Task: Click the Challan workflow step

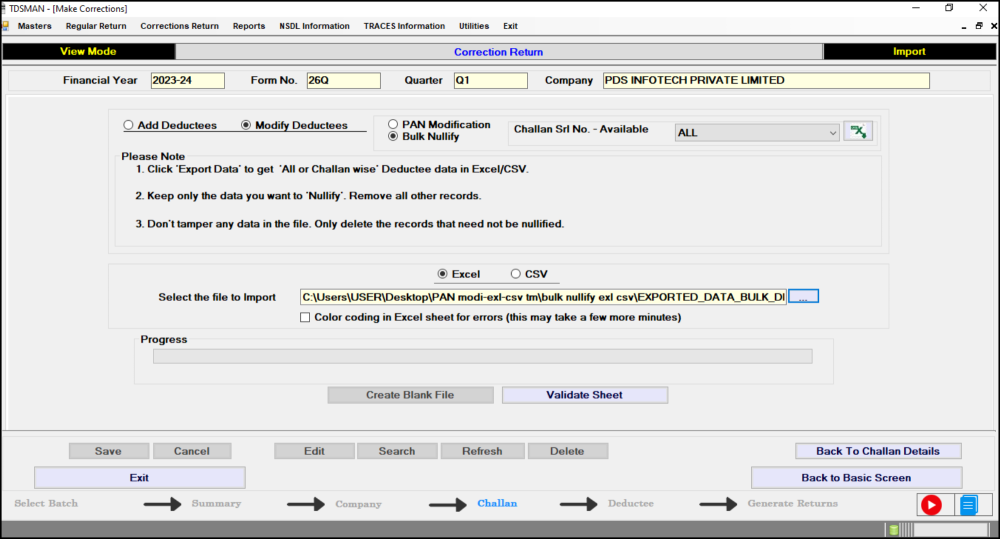Action: pyautogui.click(x=497, y=503)
